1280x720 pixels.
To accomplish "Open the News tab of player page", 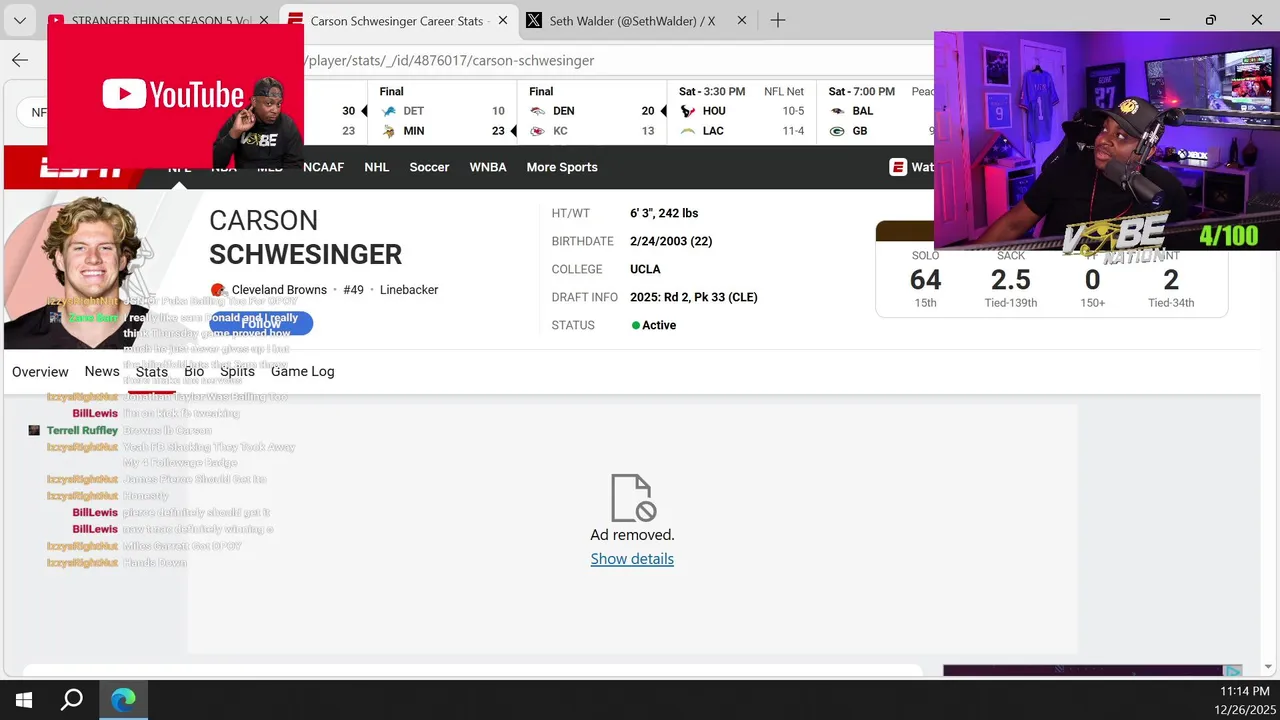I will click(102, 371).
